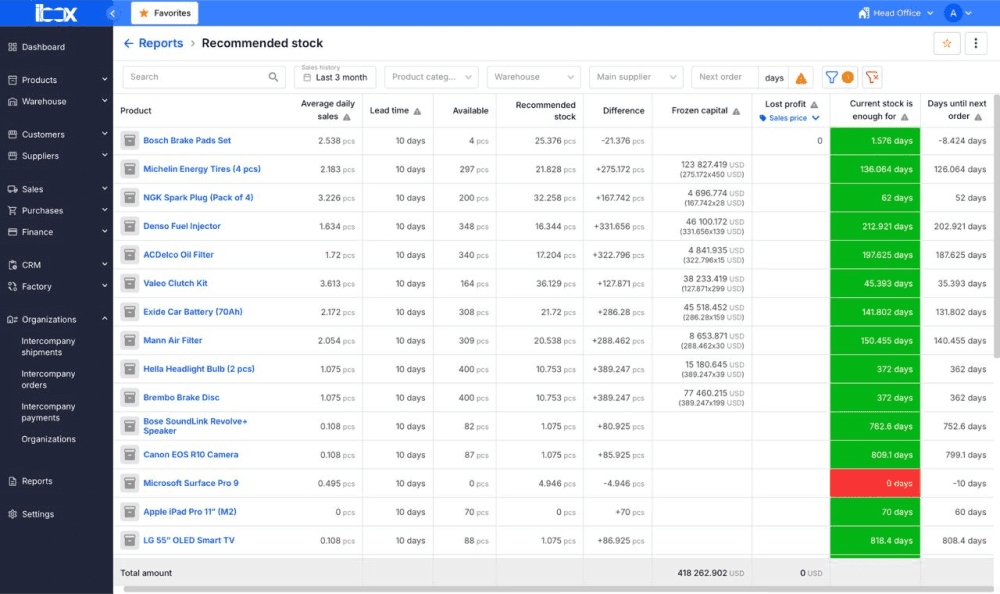The image size is (1000, 594).
Task: Expand the Main supplier dropdown
Action: pos(636,77)
